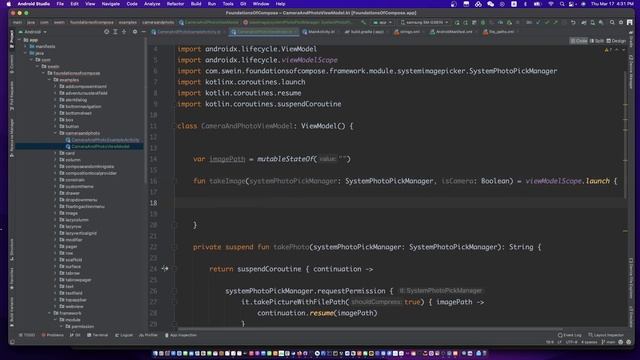Click the 'examples' breadcrumb in navigation bar

[x=127, y=22]
